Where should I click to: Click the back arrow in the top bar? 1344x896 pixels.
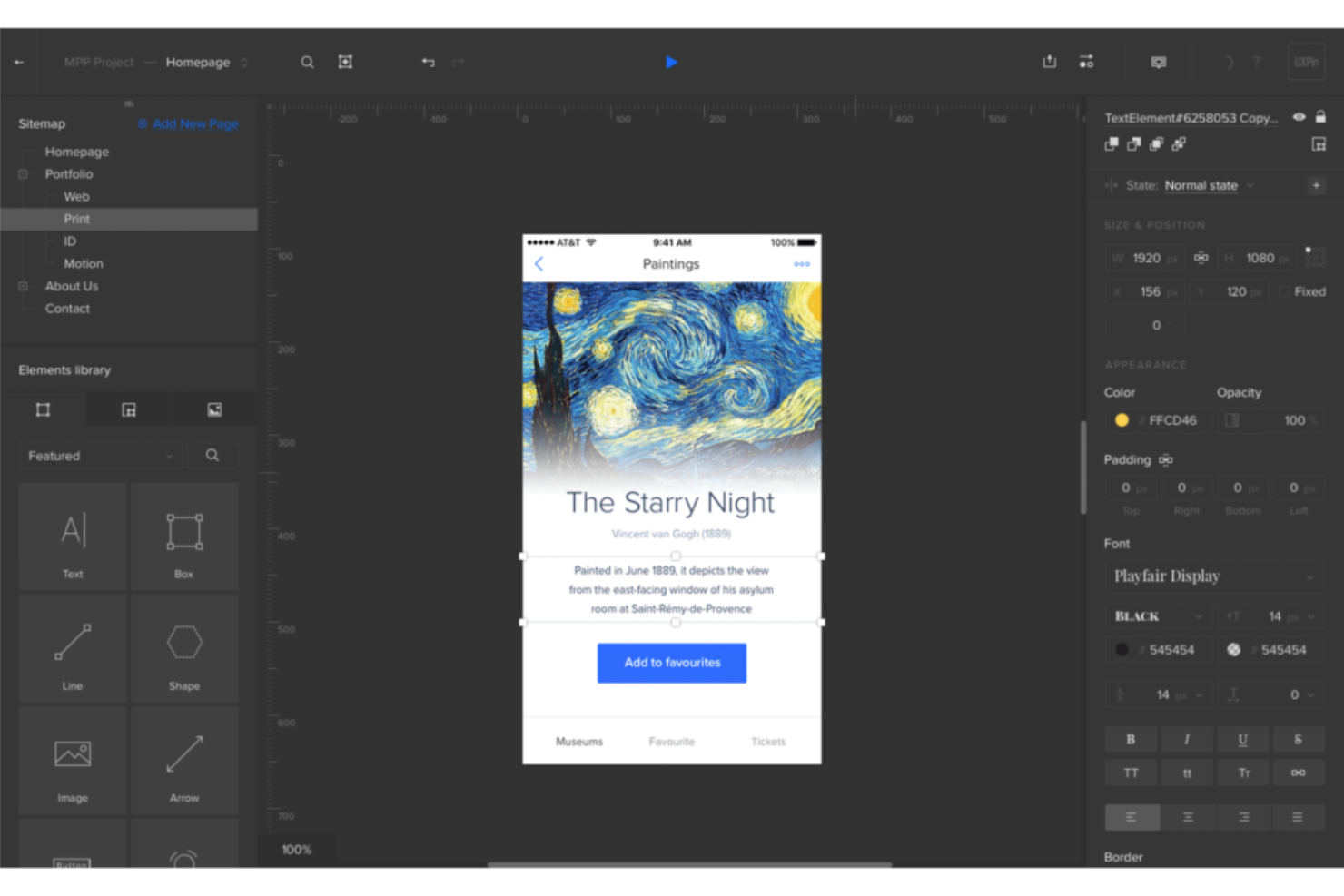coord(19,63)
